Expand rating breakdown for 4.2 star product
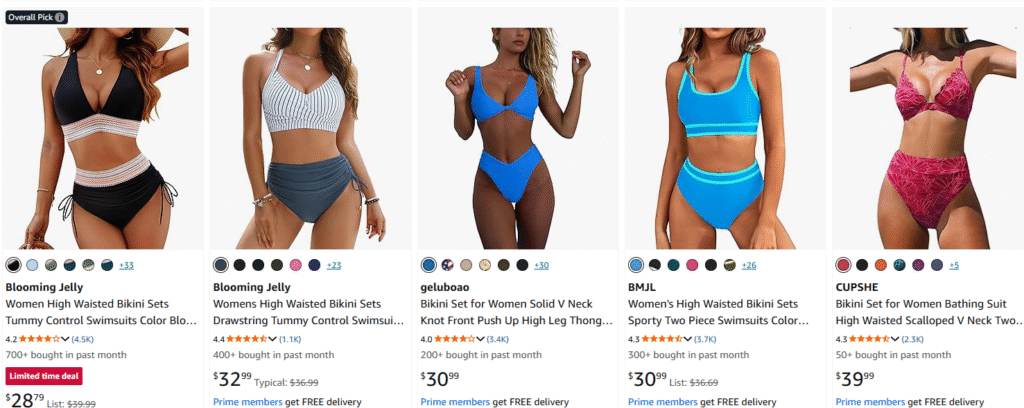The height and width of the screenshot is (408, 1024). pyautogui.click(x=65, y=339)
